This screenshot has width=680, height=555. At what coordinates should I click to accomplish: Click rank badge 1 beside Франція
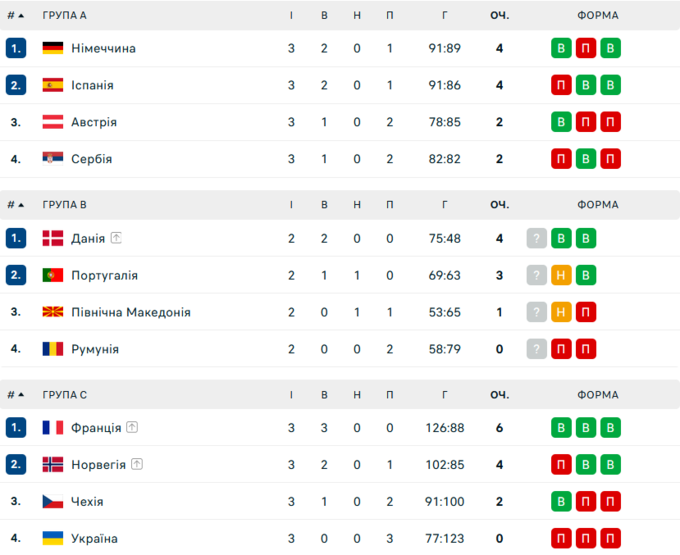(x=15, y=427)
